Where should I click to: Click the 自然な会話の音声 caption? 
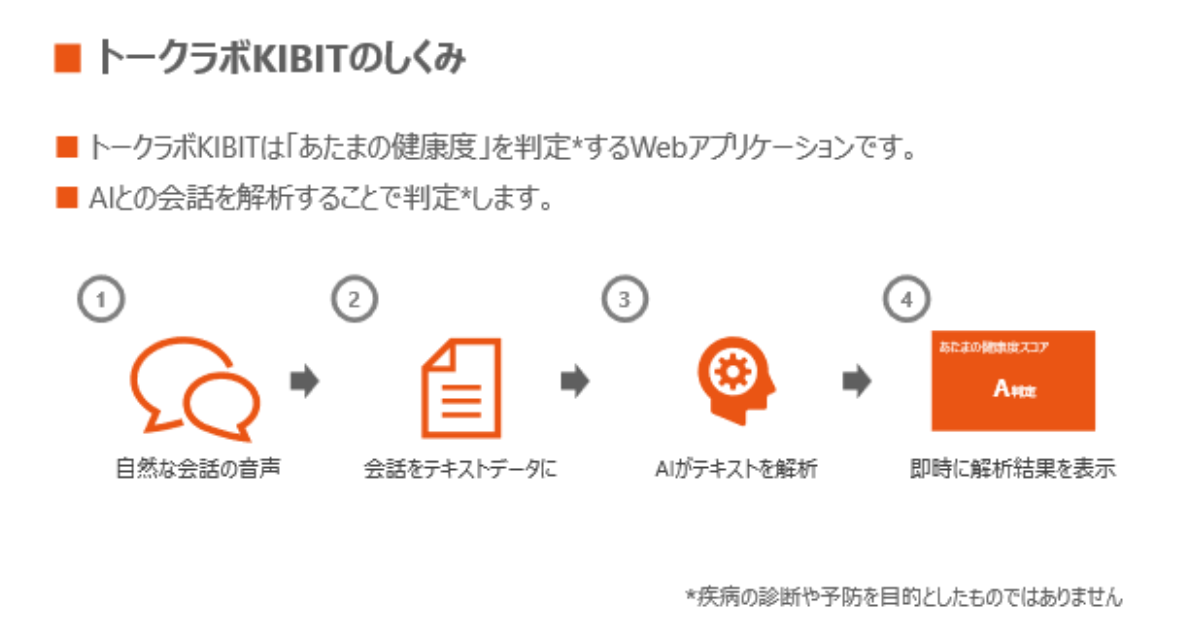point(197,468)
